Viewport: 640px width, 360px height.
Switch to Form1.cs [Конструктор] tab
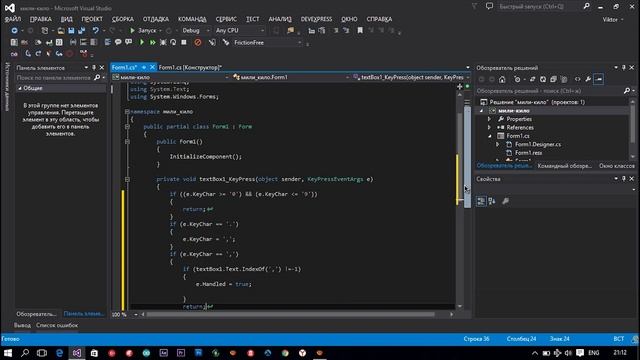(190, 67)
